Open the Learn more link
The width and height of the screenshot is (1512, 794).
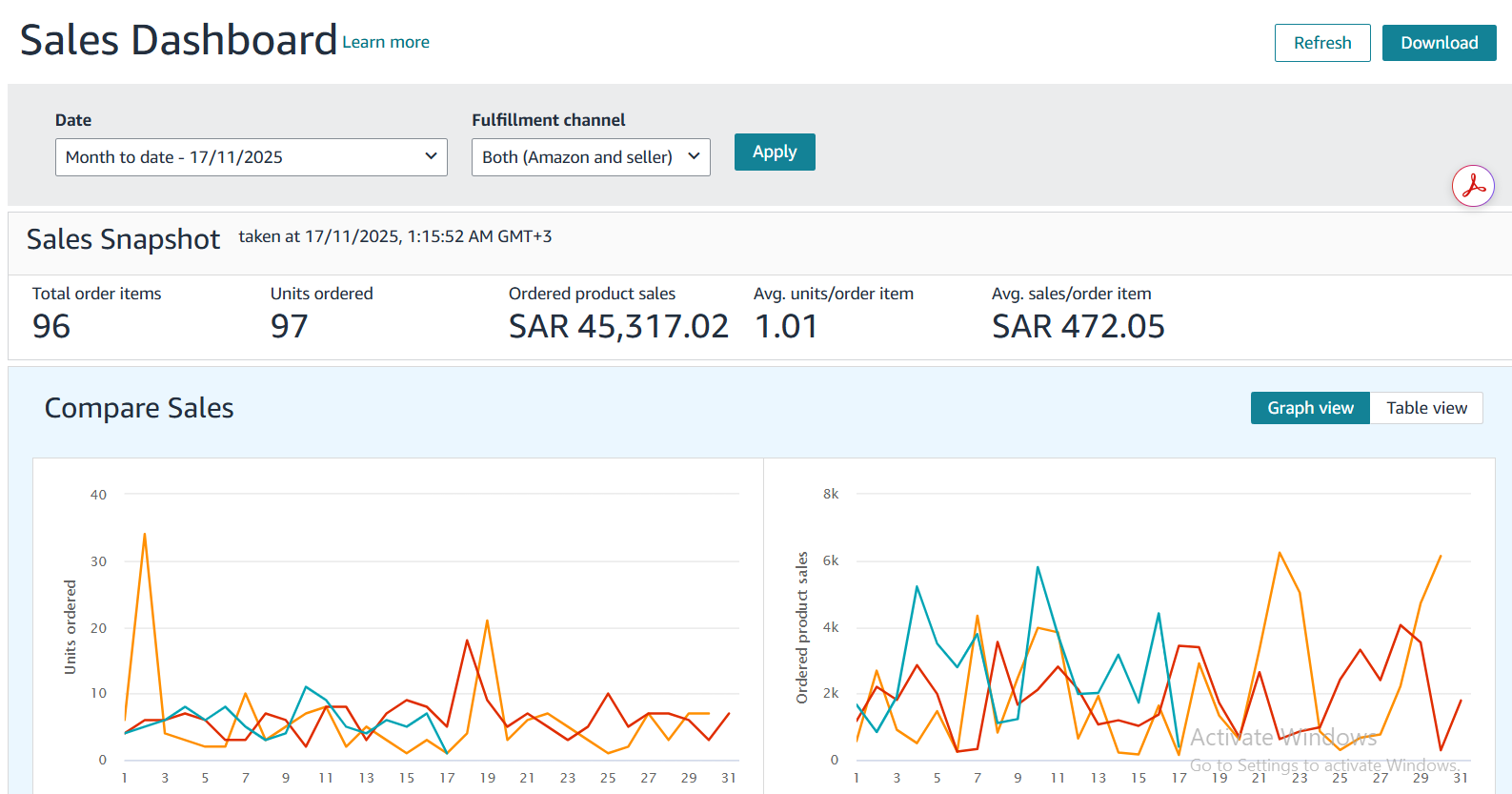(386, 42)
